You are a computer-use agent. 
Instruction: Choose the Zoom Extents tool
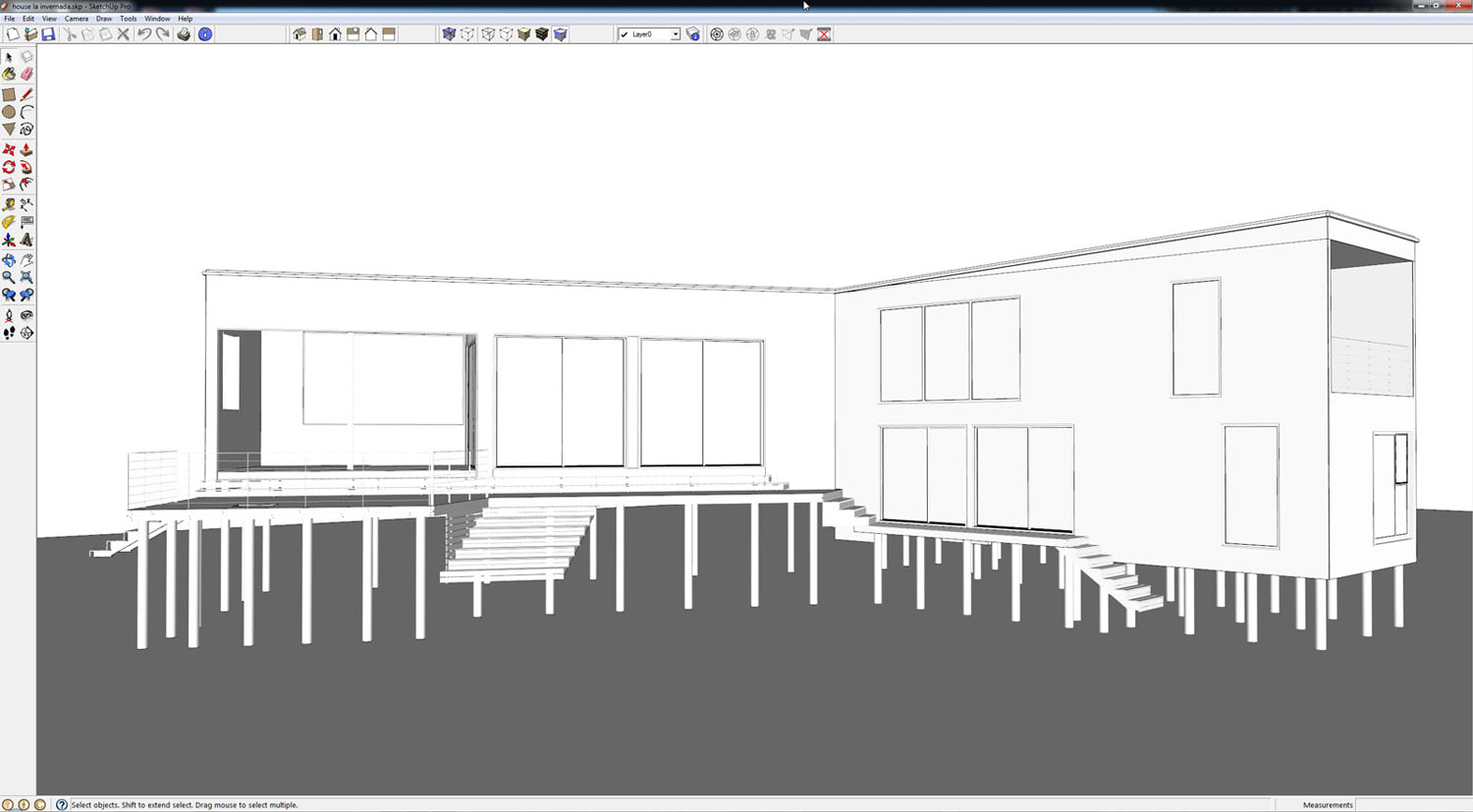coord(27,278)
